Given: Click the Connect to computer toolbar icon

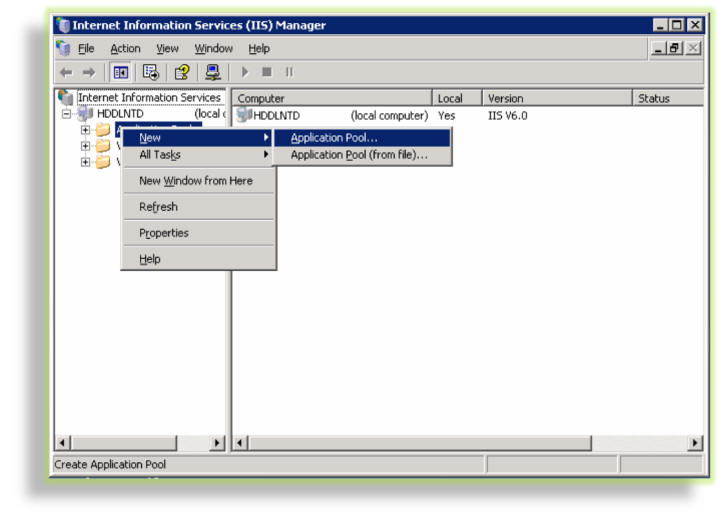Looking at the screenshot, I should (213, 72).
